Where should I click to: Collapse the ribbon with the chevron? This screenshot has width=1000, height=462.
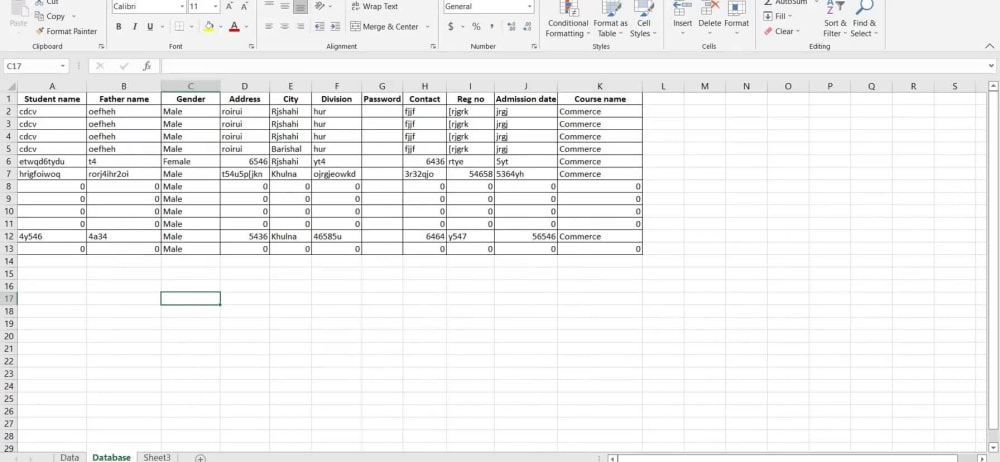[x=990, y=46]
